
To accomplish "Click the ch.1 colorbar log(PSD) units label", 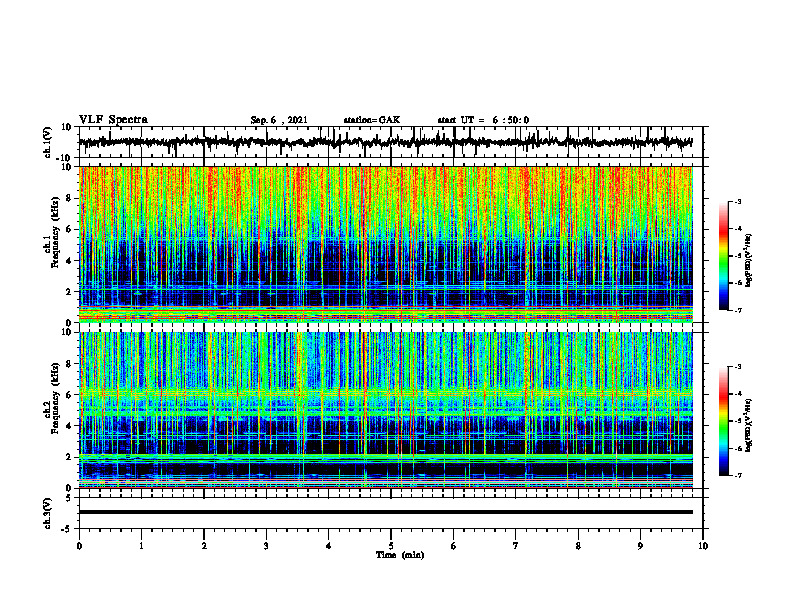I will (749, 261).
